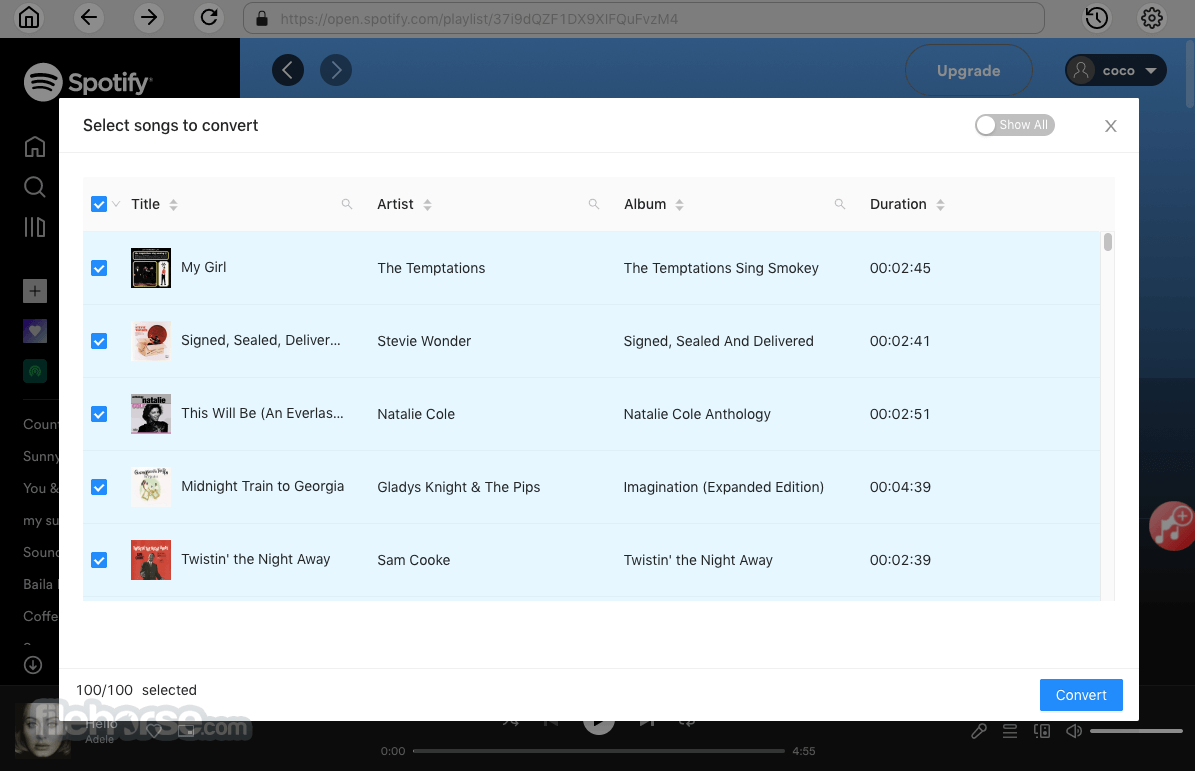Open the browser home icon in top toolbar

coord(29,18)
